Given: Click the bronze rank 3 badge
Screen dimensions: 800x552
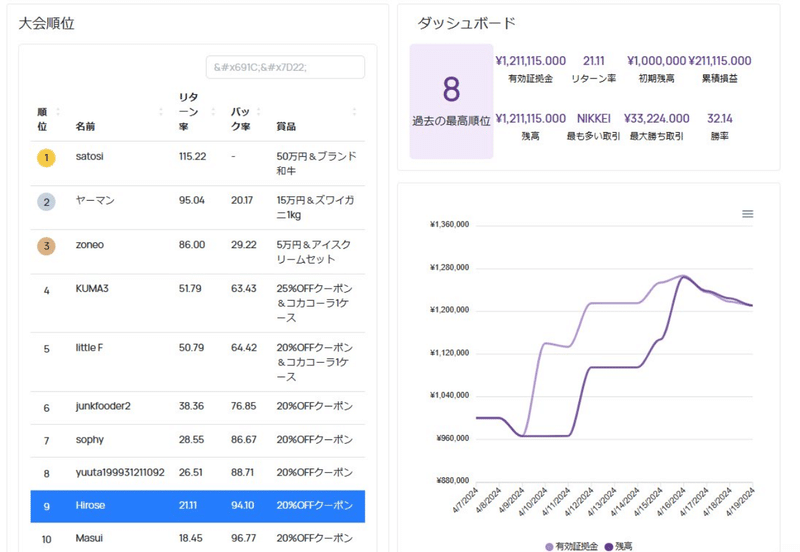Looking at the screenshot, I should [46, 246].
